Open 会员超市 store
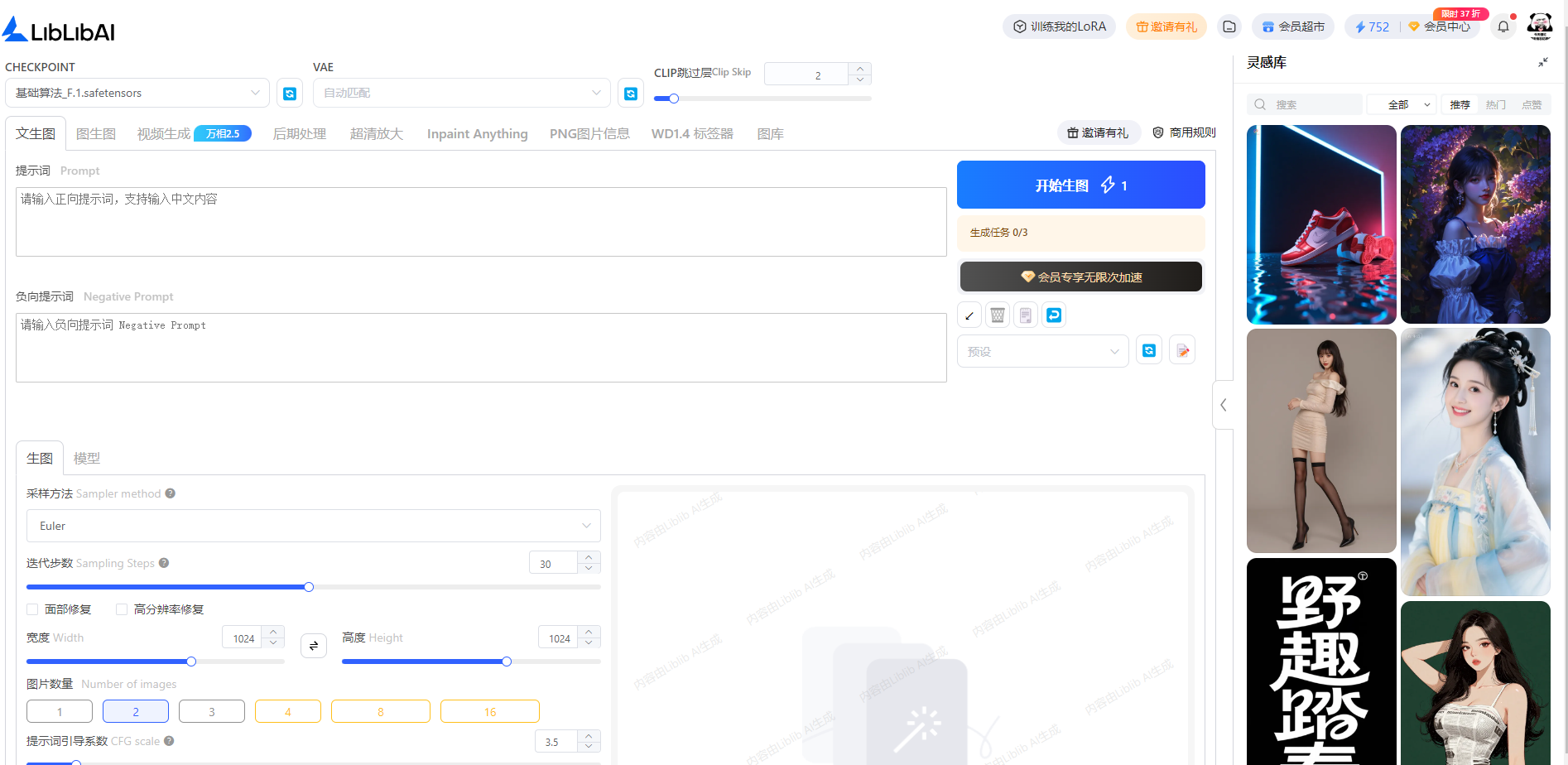Screen dimensions: 1568x765 pyautogui.click(x=1293, y=26)
